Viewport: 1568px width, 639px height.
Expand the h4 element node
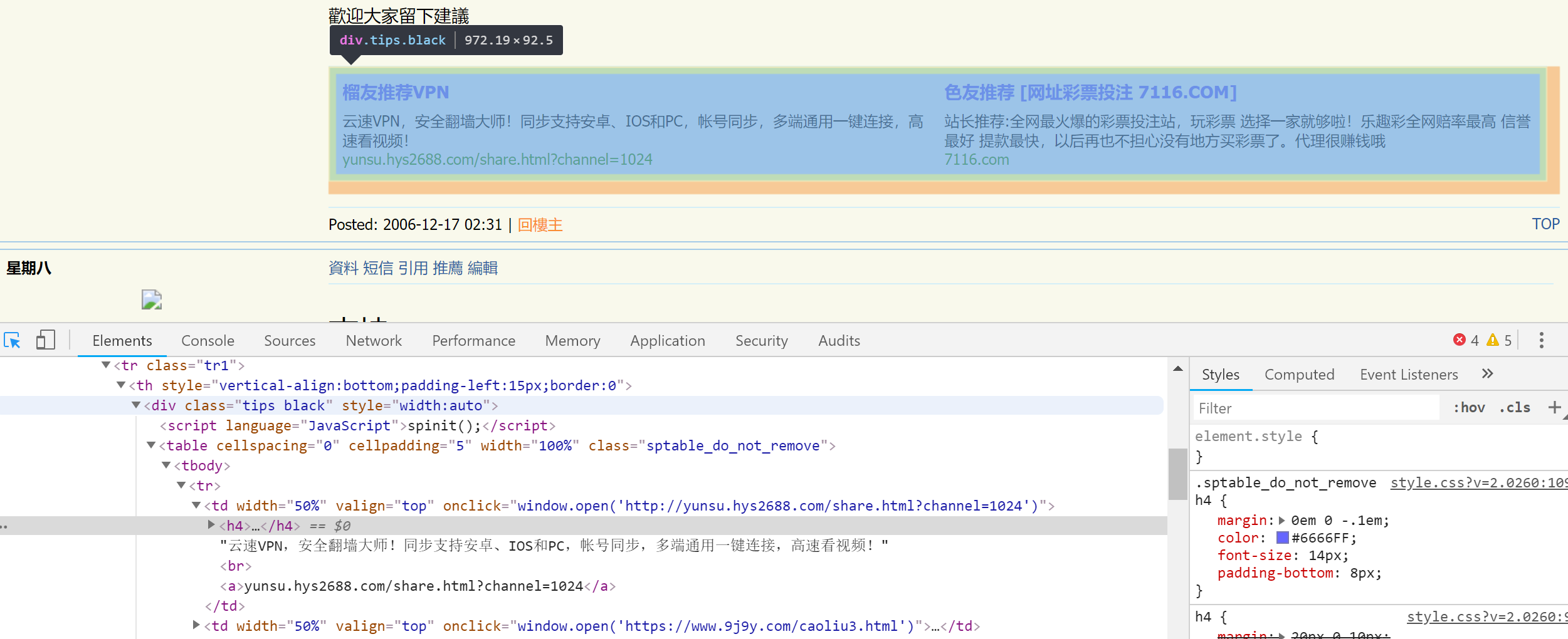(211, 526)
